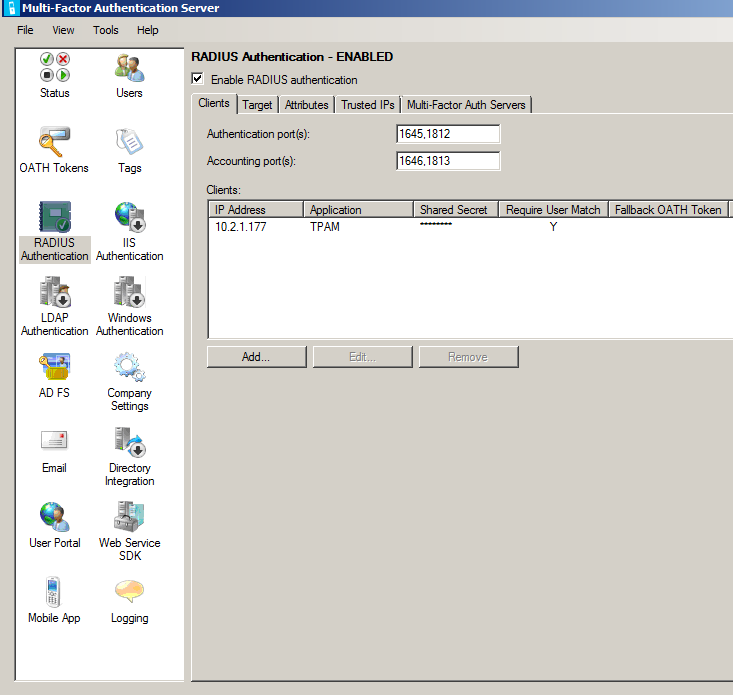Sort by the Shared Secret column header

pyautogui.click(x=456, y=210)
